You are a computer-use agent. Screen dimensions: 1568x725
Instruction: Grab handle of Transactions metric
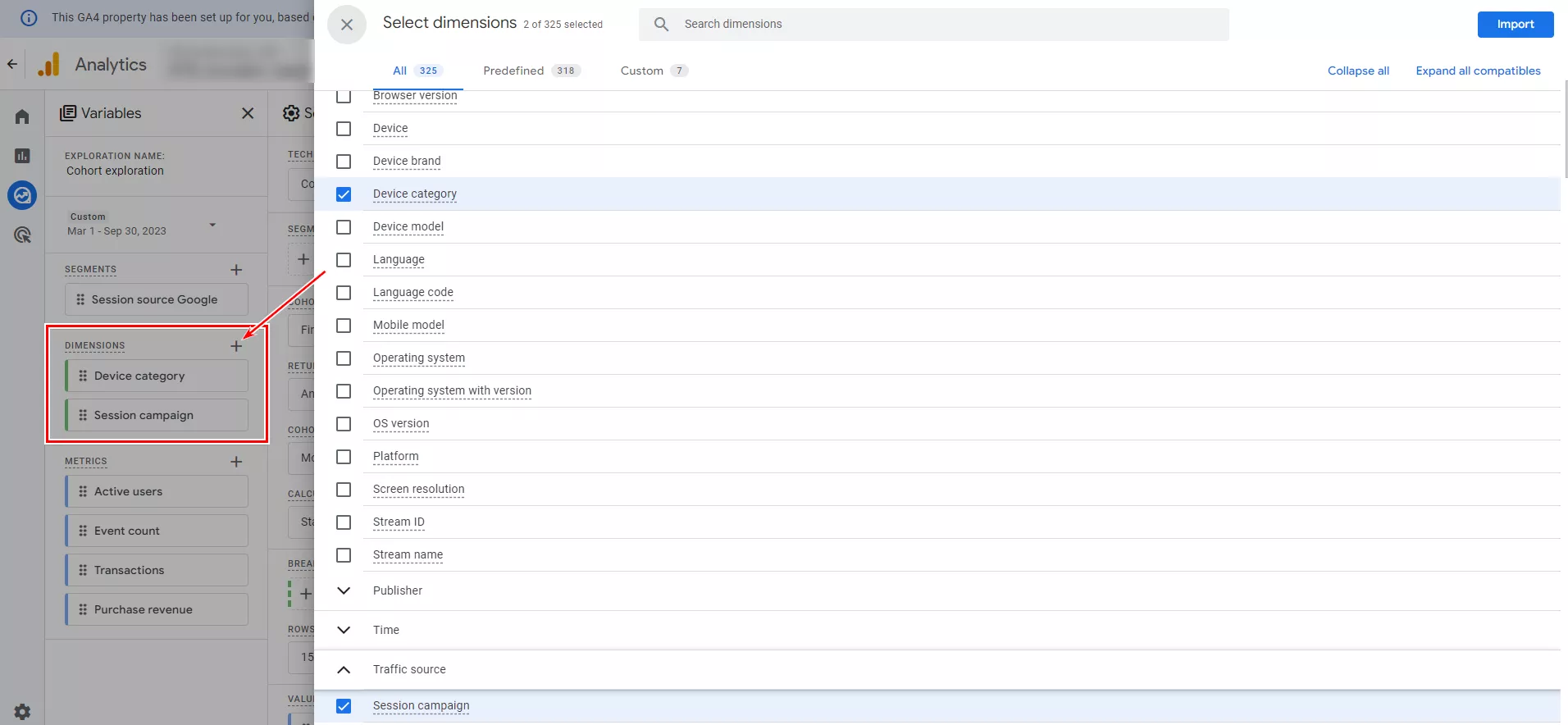pyautogui.click(x=83, y=570)
